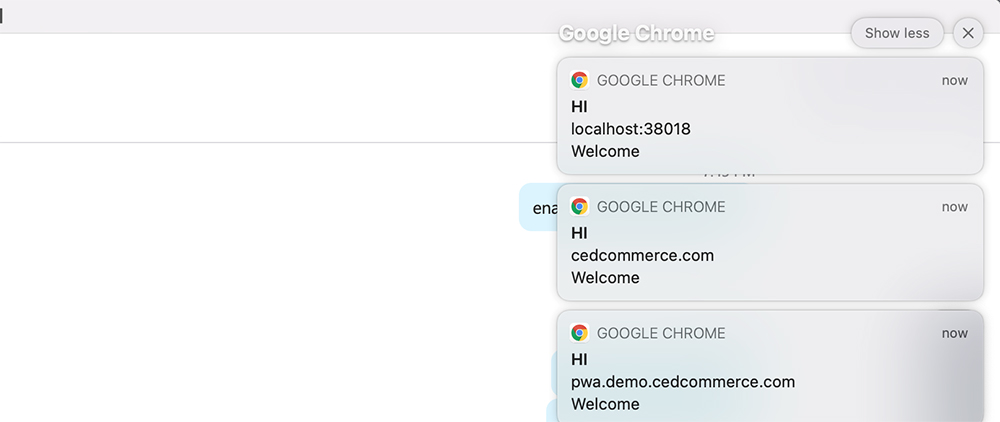Open the localhost:38018 notification
1000x422 pixels.
[770, 116]
